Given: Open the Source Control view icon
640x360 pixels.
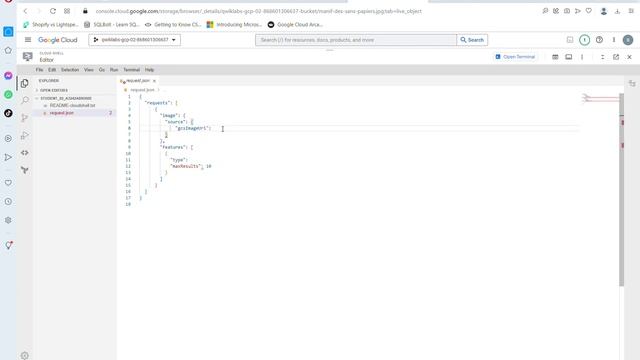Looking at the screenshot, I should [x=24, y=118].
